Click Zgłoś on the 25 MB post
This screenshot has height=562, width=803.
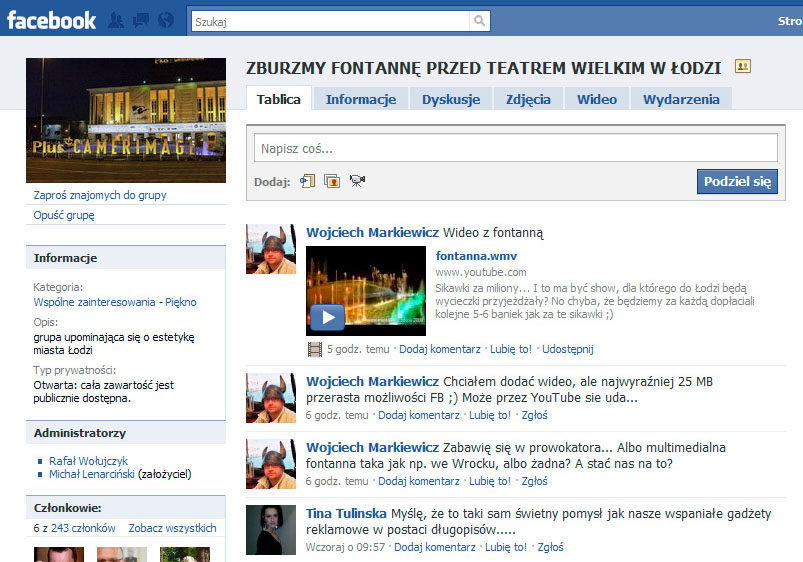click(x=535, y=415)
